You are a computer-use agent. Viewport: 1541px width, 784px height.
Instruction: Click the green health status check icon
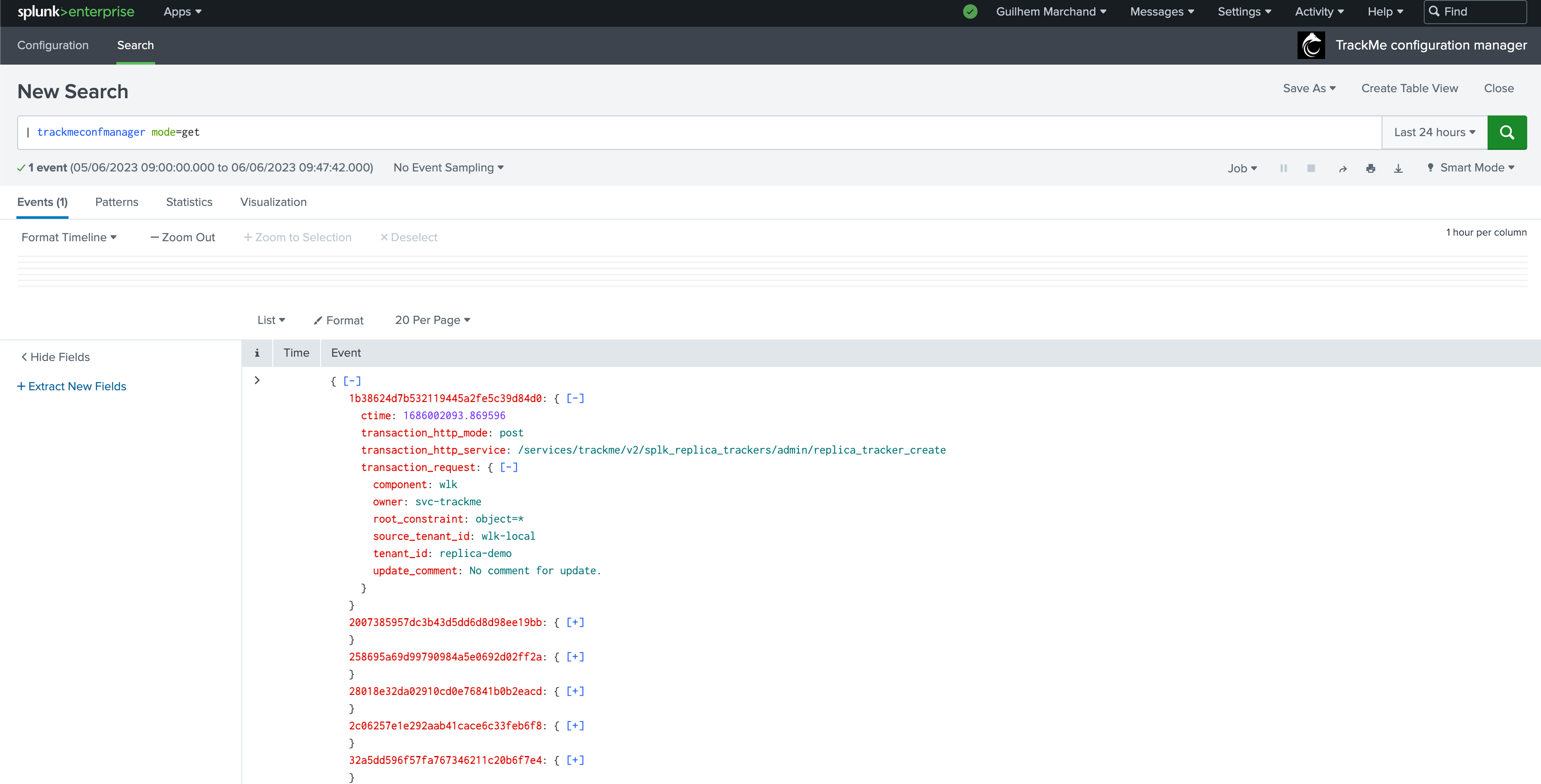click(x=970, y=11)
